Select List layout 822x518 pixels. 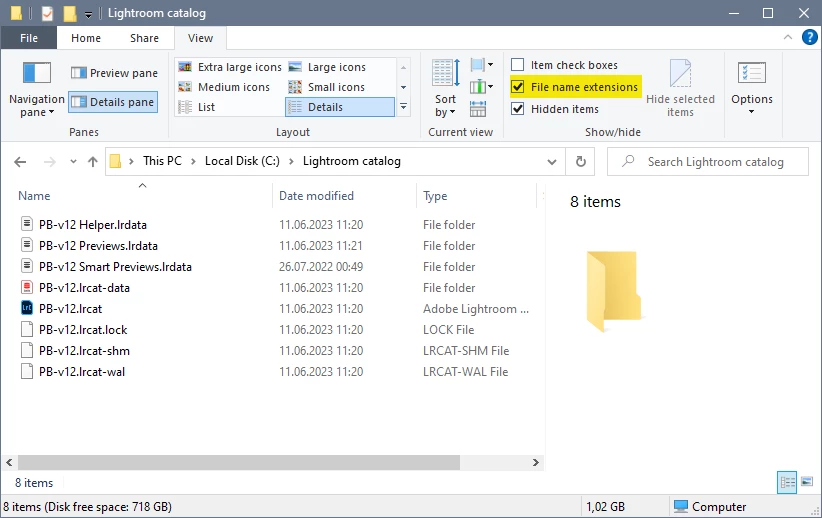pos(197,107)
